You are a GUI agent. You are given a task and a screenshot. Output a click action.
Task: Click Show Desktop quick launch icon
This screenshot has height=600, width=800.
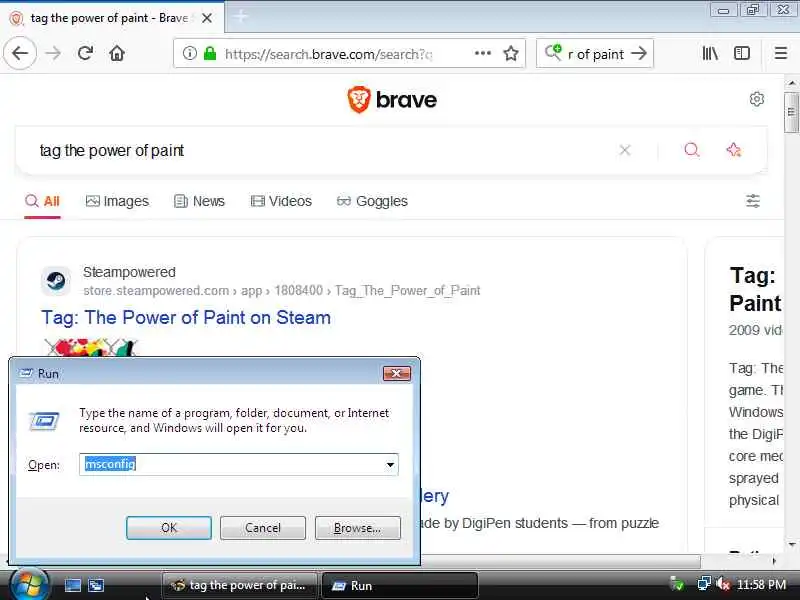pos(72,585)
